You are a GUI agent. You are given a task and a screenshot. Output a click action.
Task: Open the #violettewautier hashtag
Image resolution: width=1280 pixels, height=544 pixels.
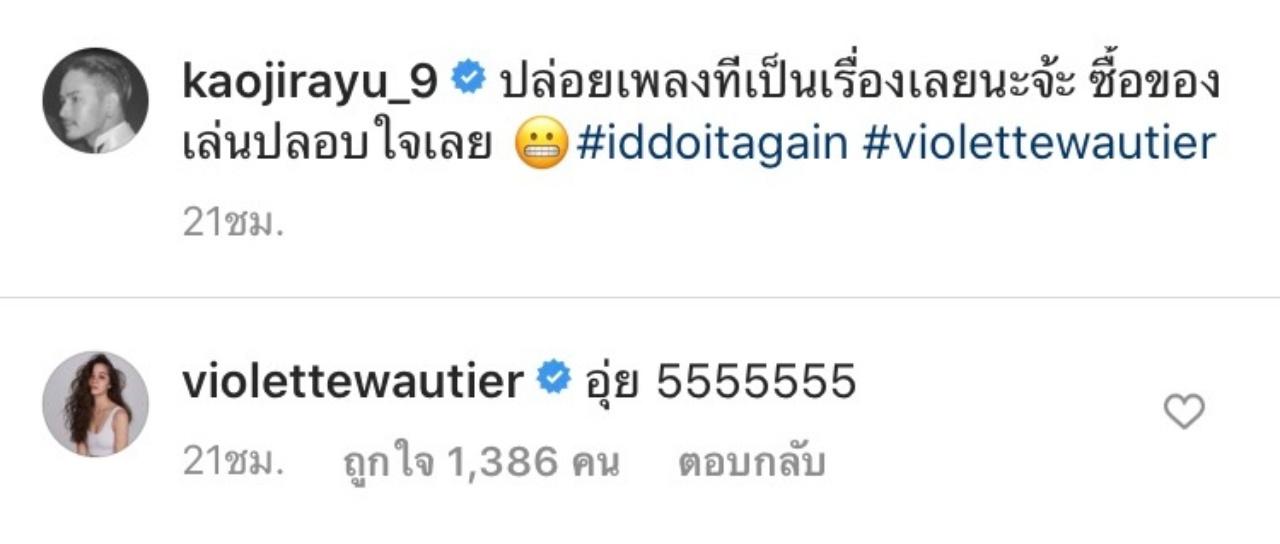point(1036,144)
